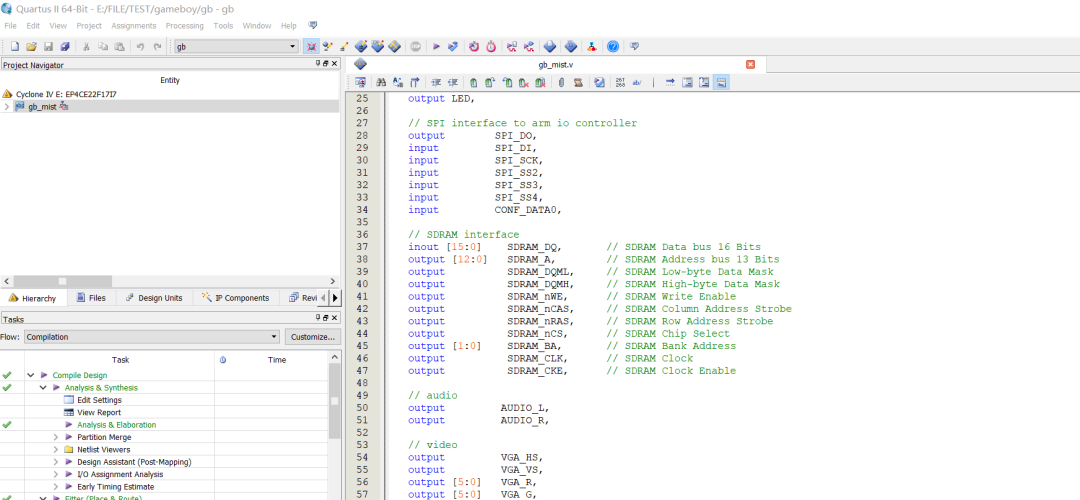
Task: Switch to the Files tab
Action: tap(91, 298)
